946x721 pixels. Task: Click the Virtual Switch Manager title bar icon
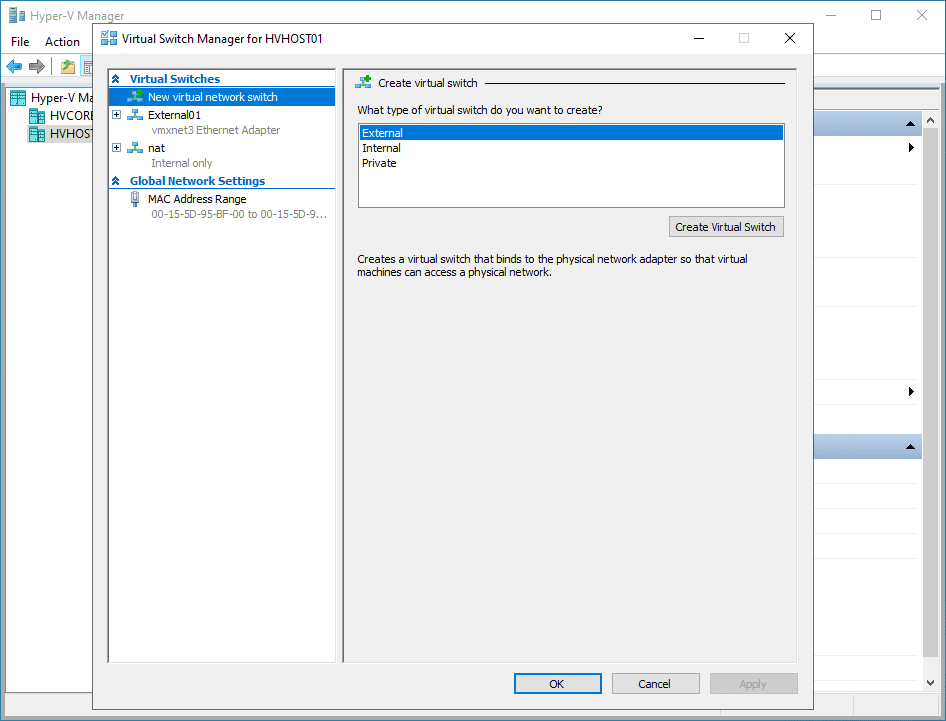109,38
